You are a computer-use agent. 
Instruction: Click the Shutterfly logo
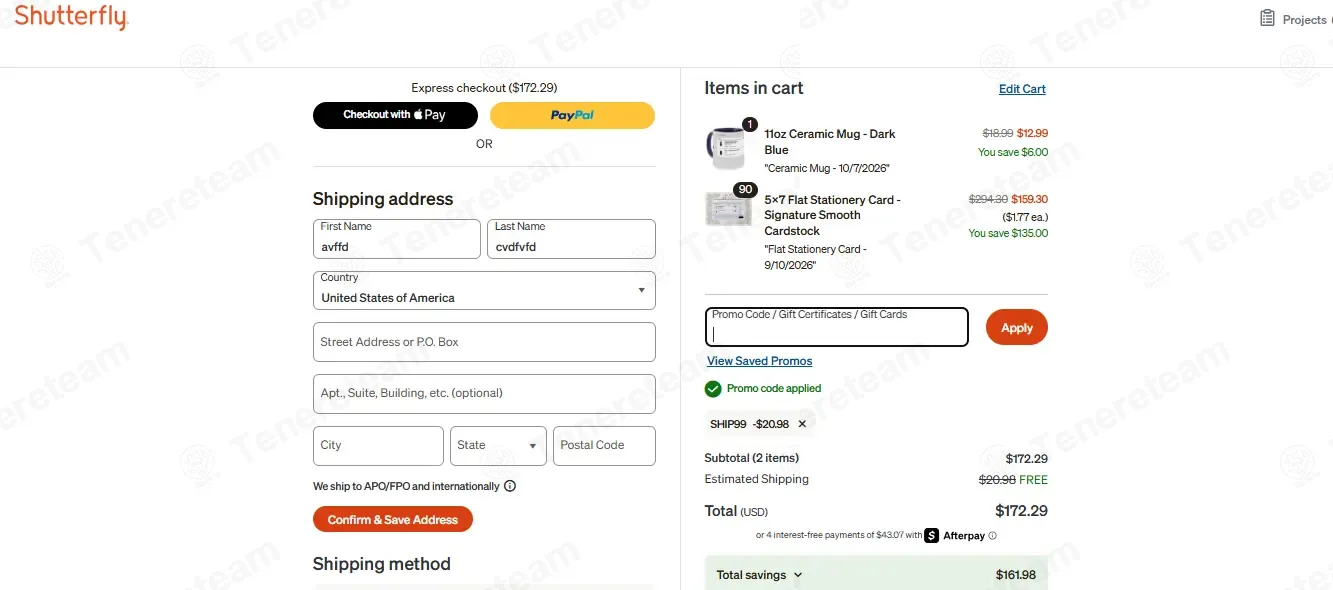[71, 17]
